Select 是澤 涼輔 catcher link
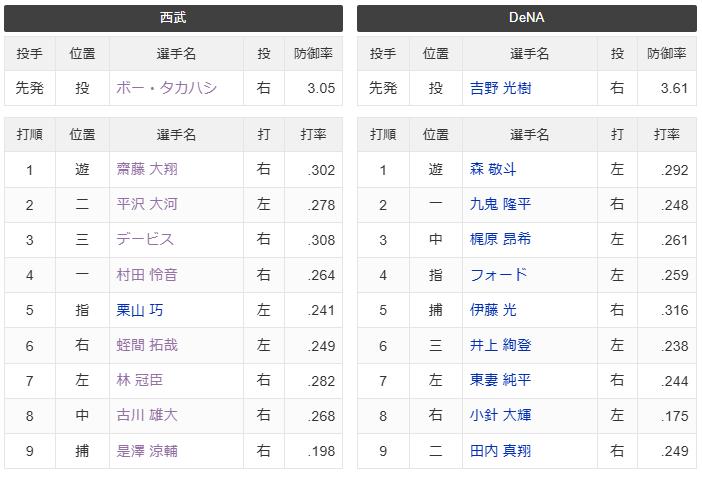Image resolution: width=702 pixels, height=478 pixels. [147, 451]
